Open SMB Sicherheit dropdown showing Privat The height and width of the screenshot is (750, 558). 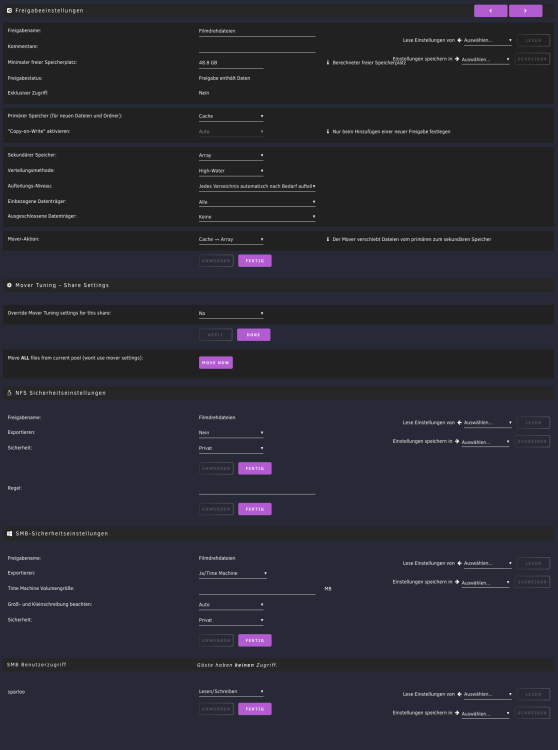click(231, 620)
